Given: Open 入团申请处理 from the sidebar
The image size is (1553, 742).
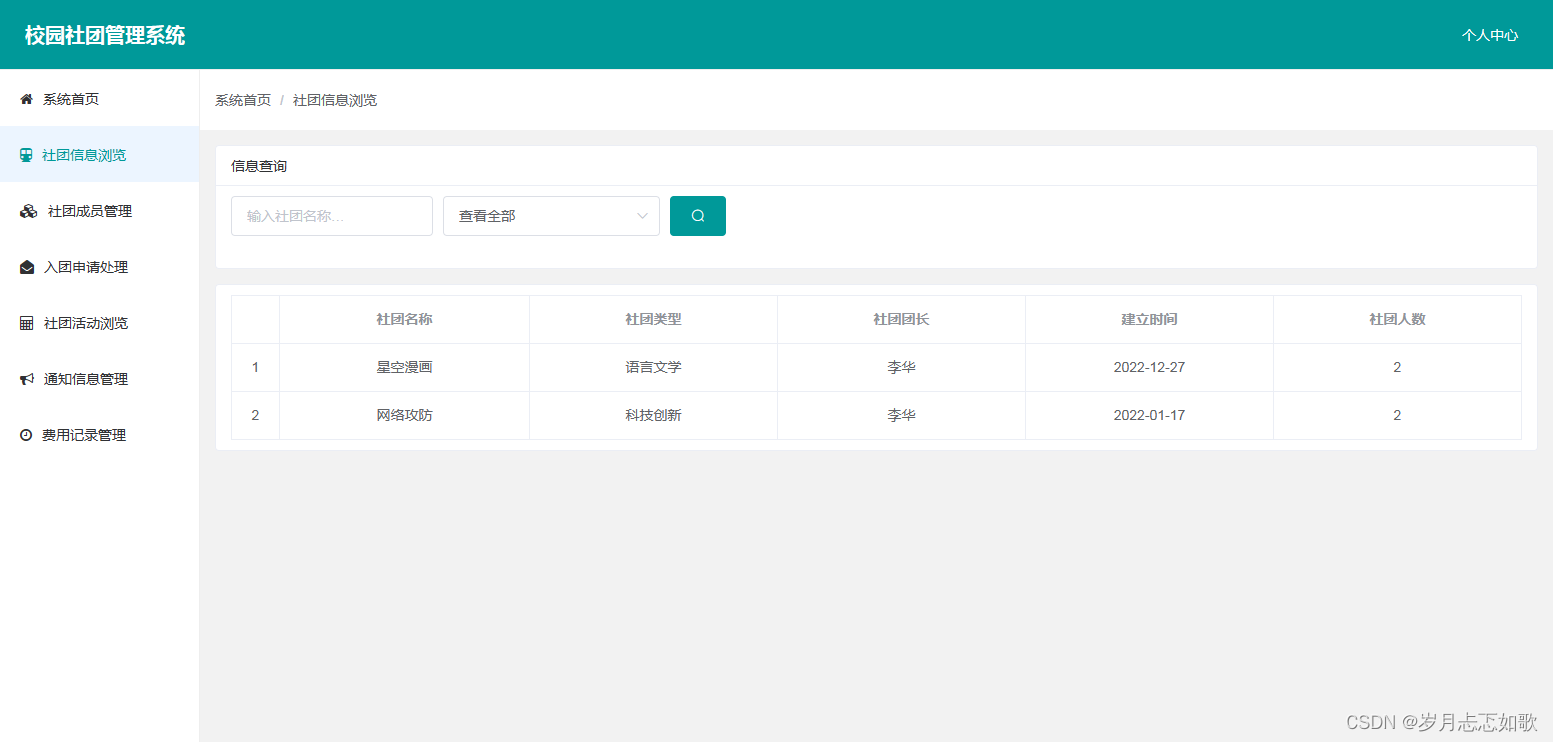Looking at the screenshot, I should [100, 267].
